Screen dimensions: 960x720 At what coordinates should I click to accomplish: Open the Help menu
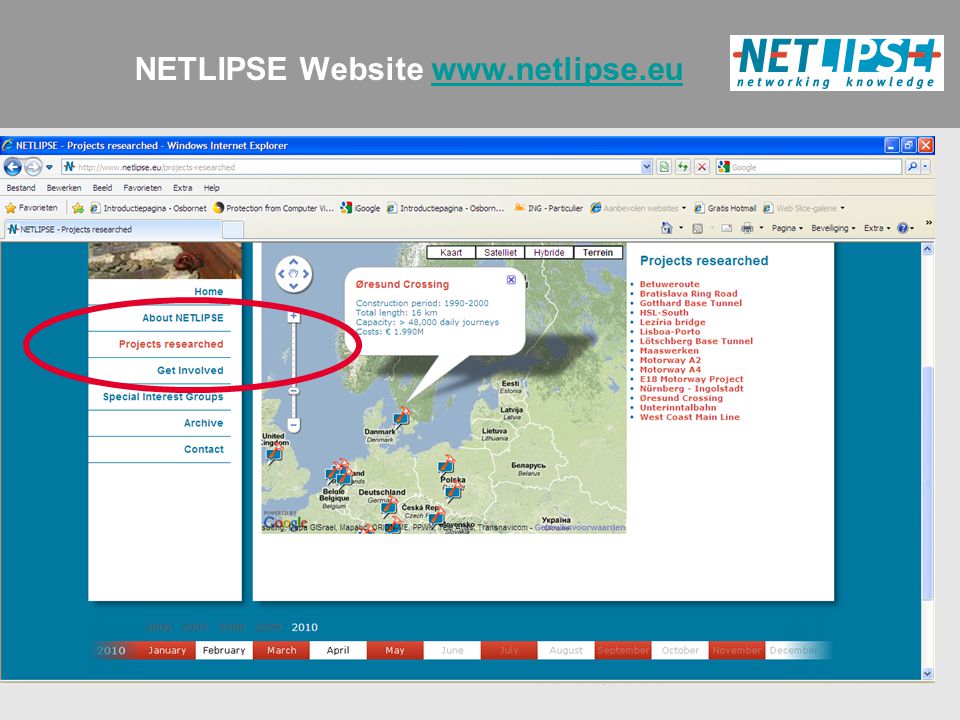coord(211,188)
